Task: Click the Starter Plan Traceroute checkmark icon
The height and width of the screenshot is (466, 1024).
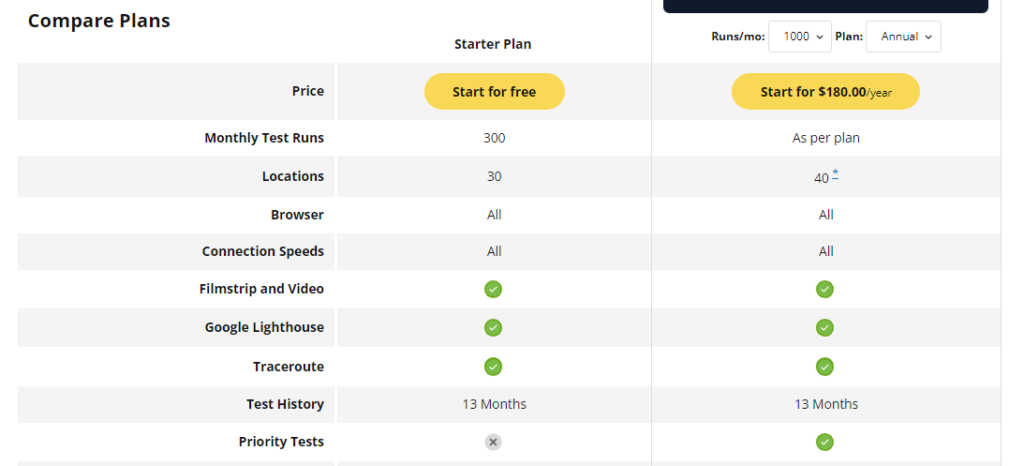Action: [x=493, y=366]
